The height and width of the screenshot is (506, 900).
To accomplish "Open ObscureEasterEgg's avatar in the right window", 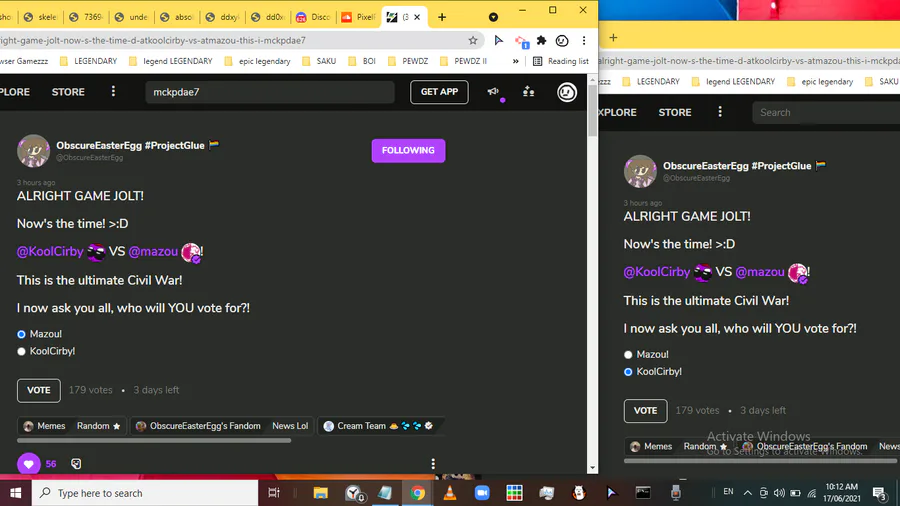I will point(640,171).
